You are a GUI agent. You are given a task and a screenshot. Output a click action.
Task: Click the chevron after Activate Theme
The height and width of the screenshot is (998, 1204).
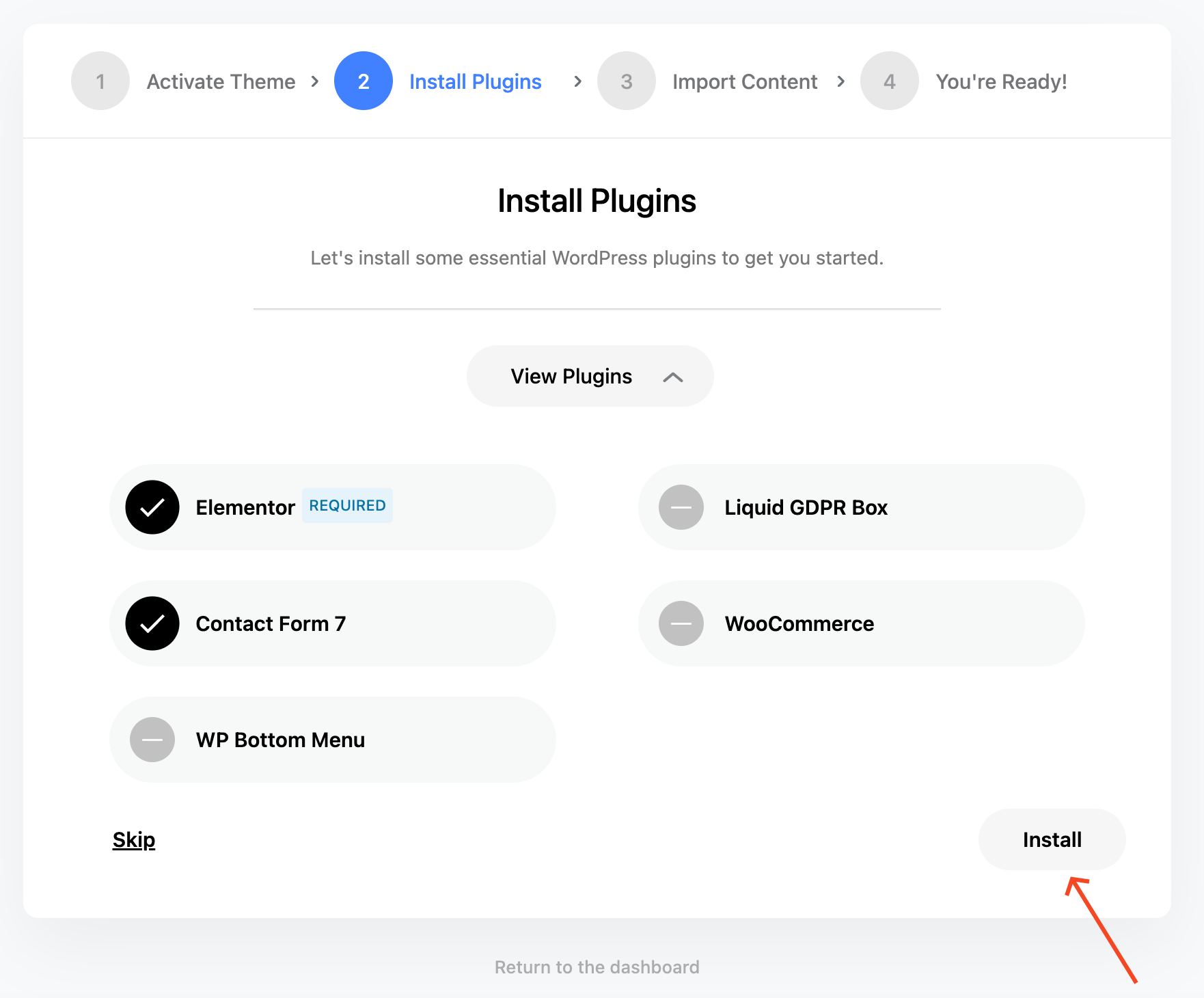coord(315,81)
